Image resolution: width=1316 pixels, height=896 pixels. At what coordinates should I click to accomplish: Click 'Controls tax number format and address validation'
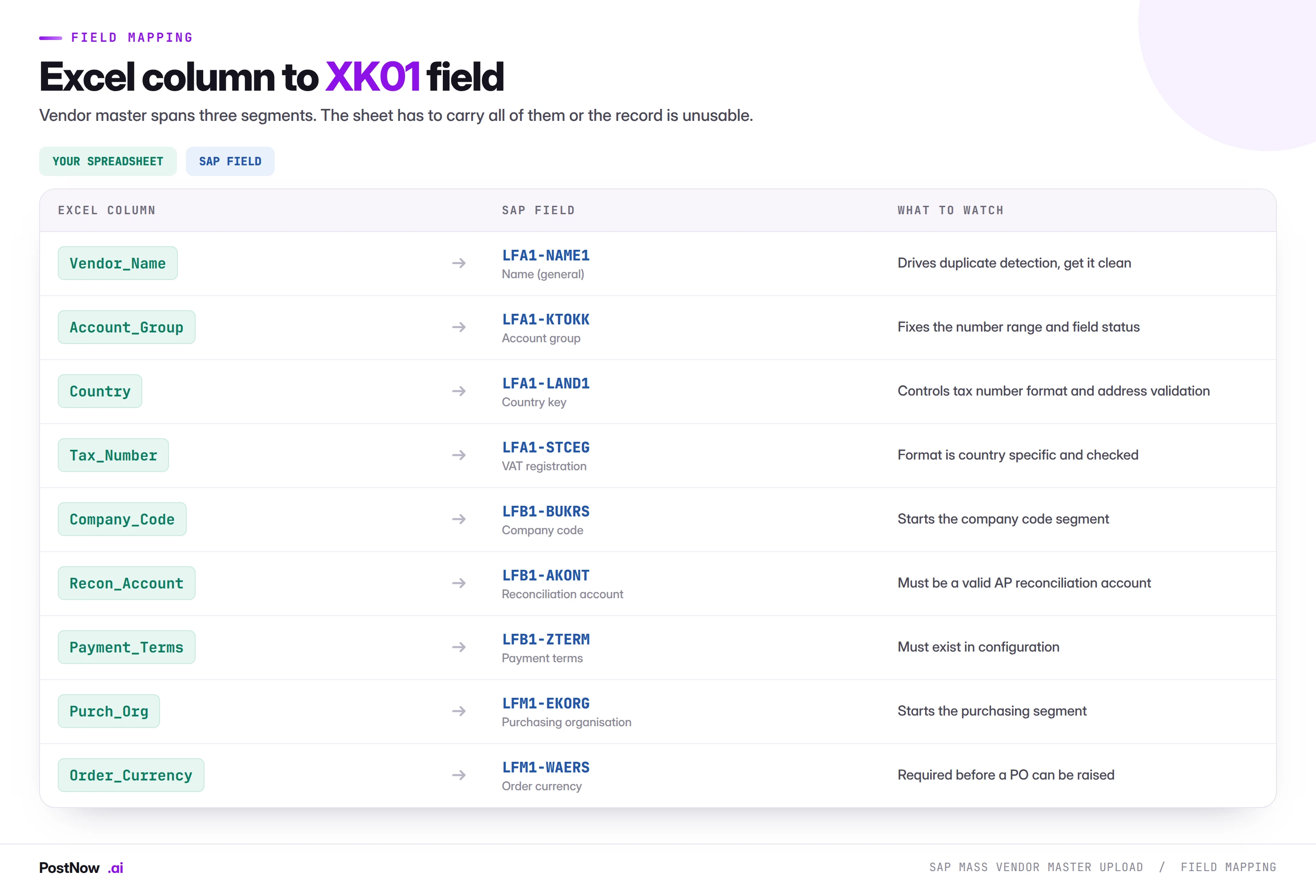1054,391
